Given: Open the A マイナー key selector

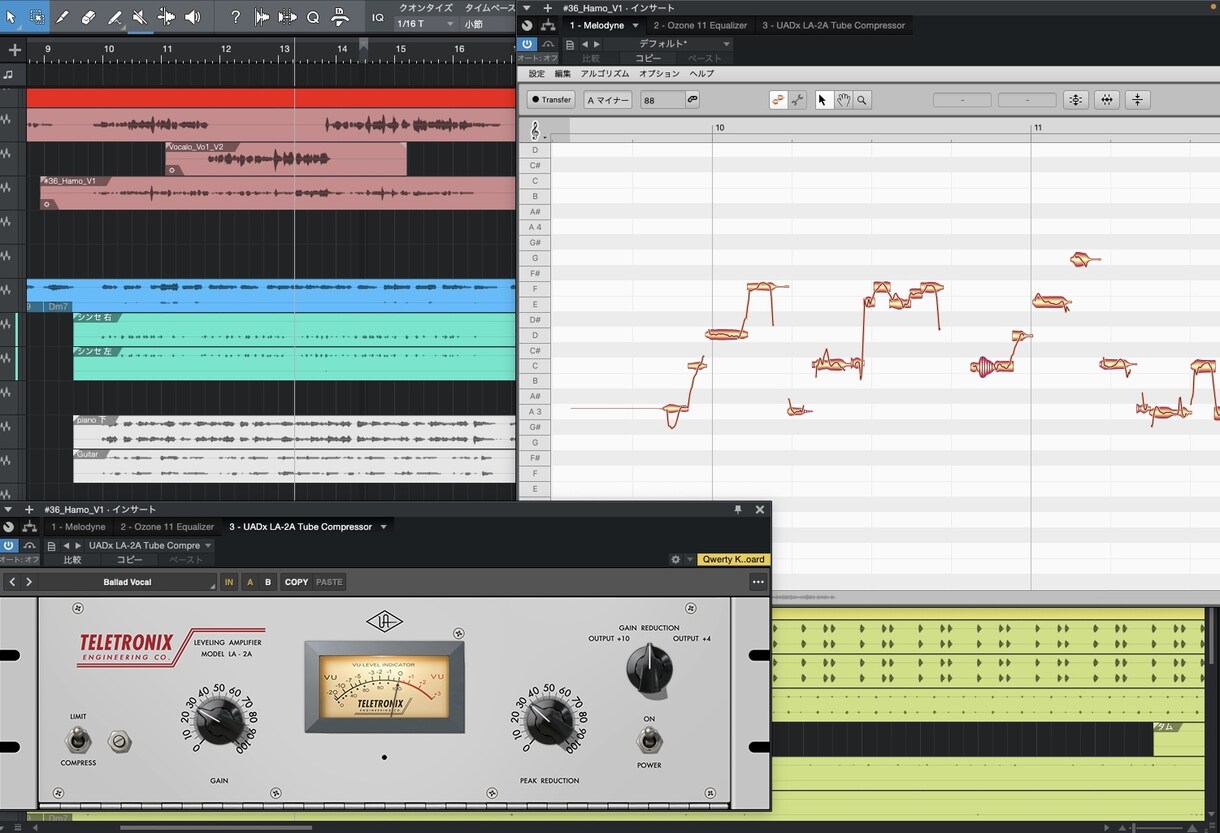Looking at the screenshot, I should pyautogui.click(x=608, y=100).
